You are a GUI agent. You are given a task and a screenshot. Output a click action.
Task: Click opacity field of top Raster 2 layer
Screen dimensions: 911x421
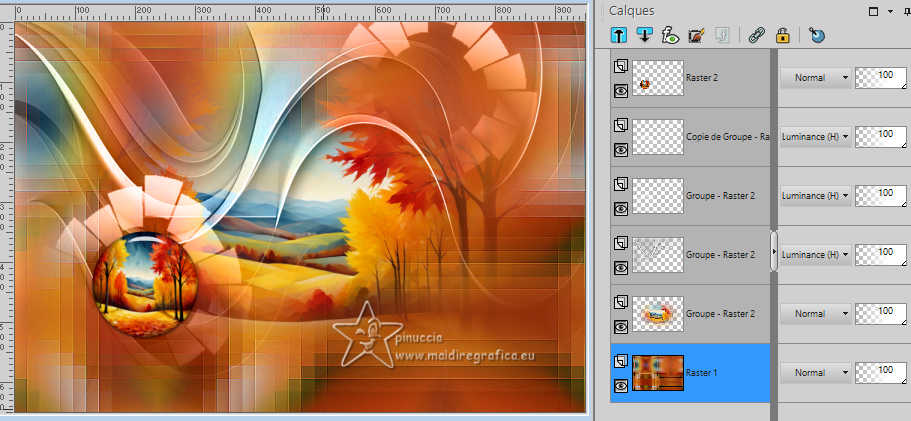pyautogui.click(x=881, y=77)
